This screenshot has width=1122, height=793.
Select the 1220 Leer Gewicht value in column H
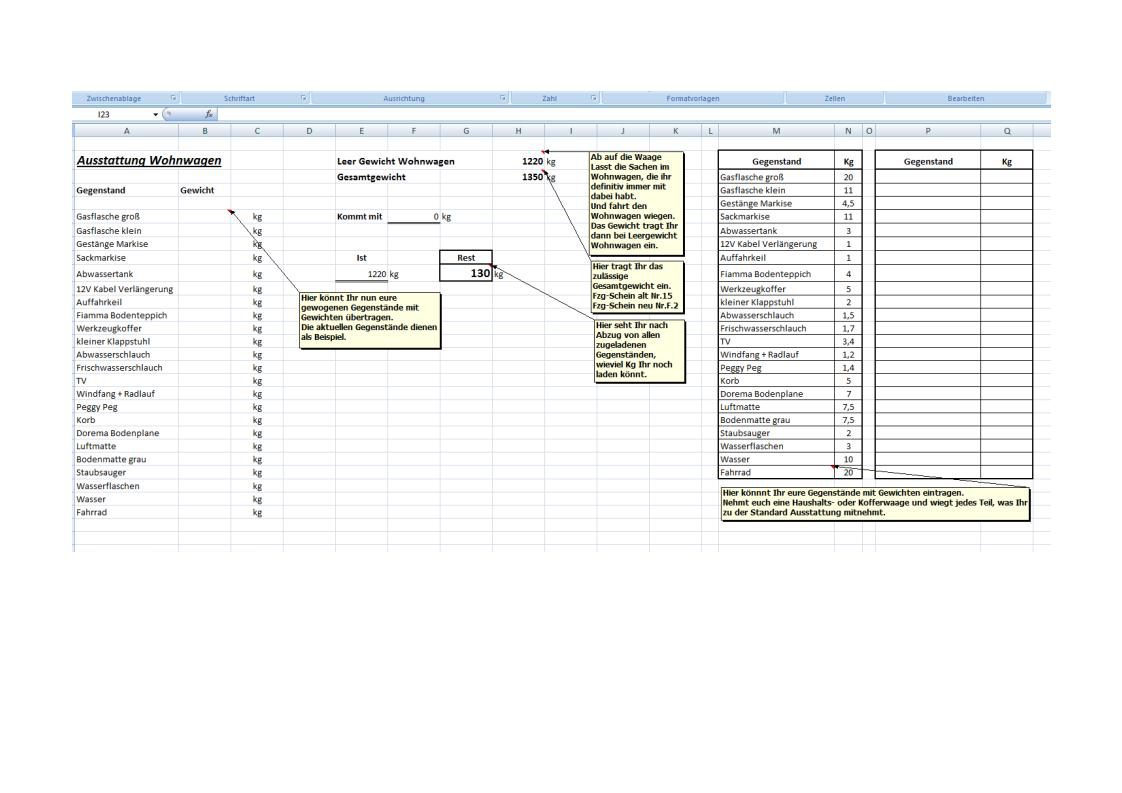[532, 162]
